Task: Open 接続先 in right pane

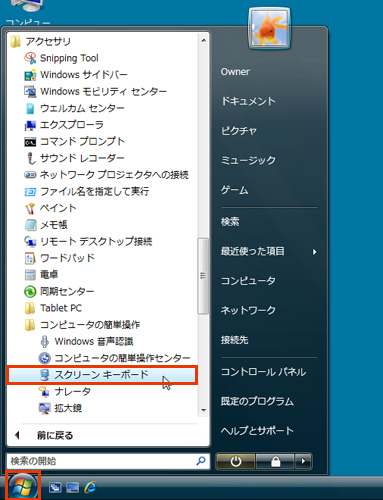Action: click(x=234, y=340)
